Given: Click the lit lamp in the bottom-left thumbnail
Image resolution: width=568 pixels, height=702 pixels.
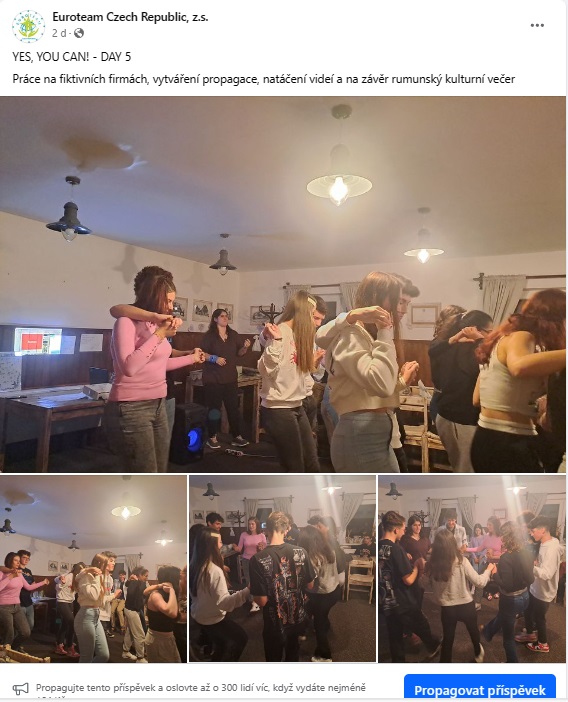Looking at the screenshot, I should click(126, 511).
